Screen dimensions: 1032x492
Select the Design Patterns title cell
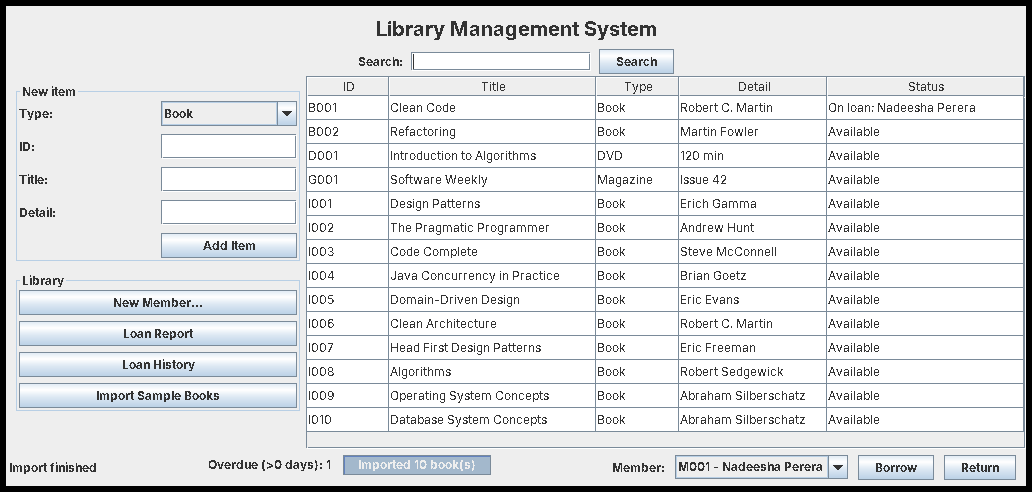pos(492,203)
